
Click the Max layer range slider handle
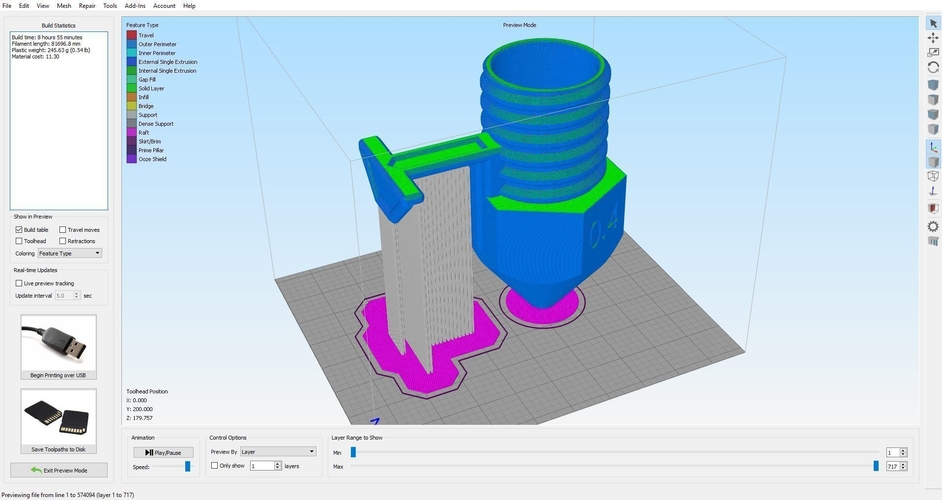click(x=876, y=466)
